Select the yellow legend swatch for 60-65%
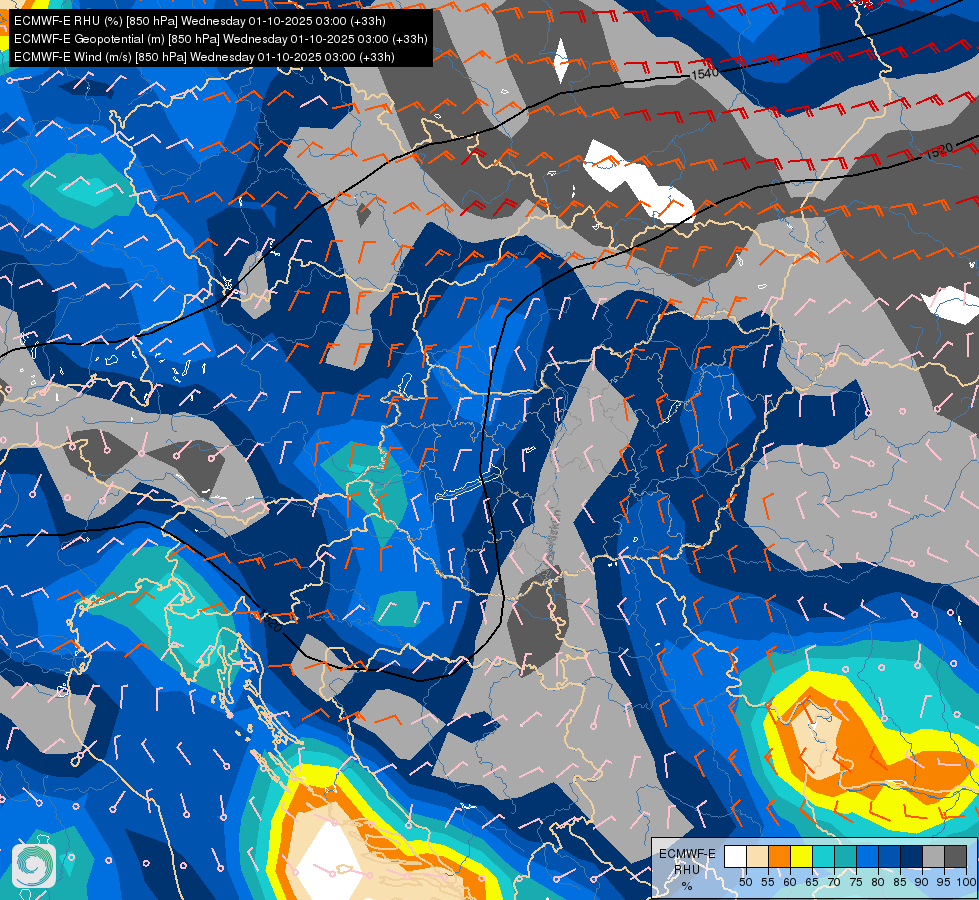This screenshot has height=900, width=979. click(x=802, y=856)
